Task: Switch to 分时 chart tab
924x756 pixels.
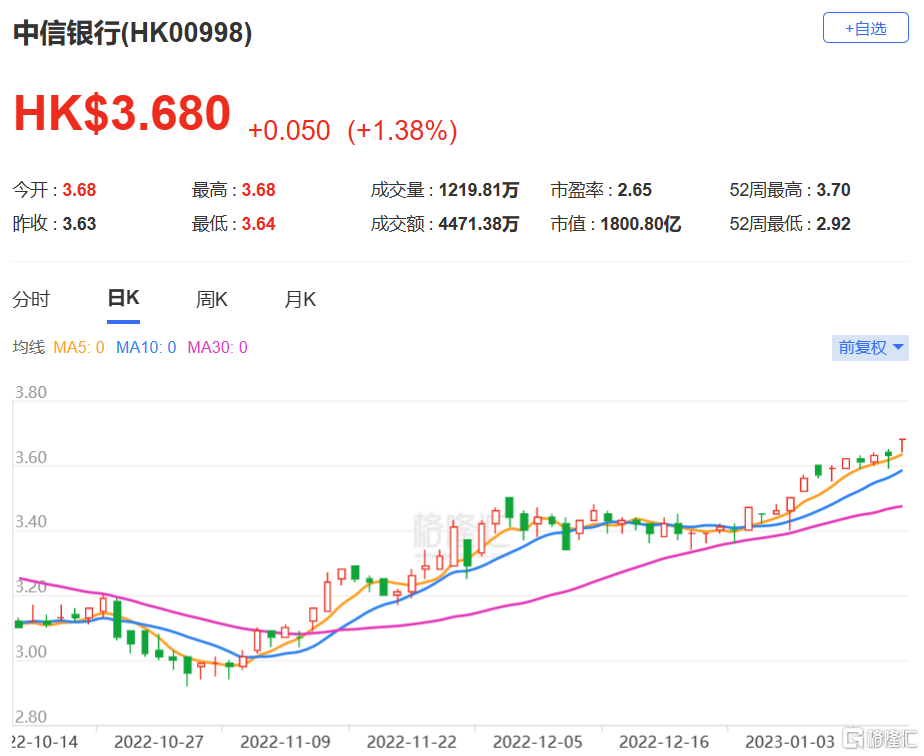Action: pyautogui.click(x=31, y=299)
